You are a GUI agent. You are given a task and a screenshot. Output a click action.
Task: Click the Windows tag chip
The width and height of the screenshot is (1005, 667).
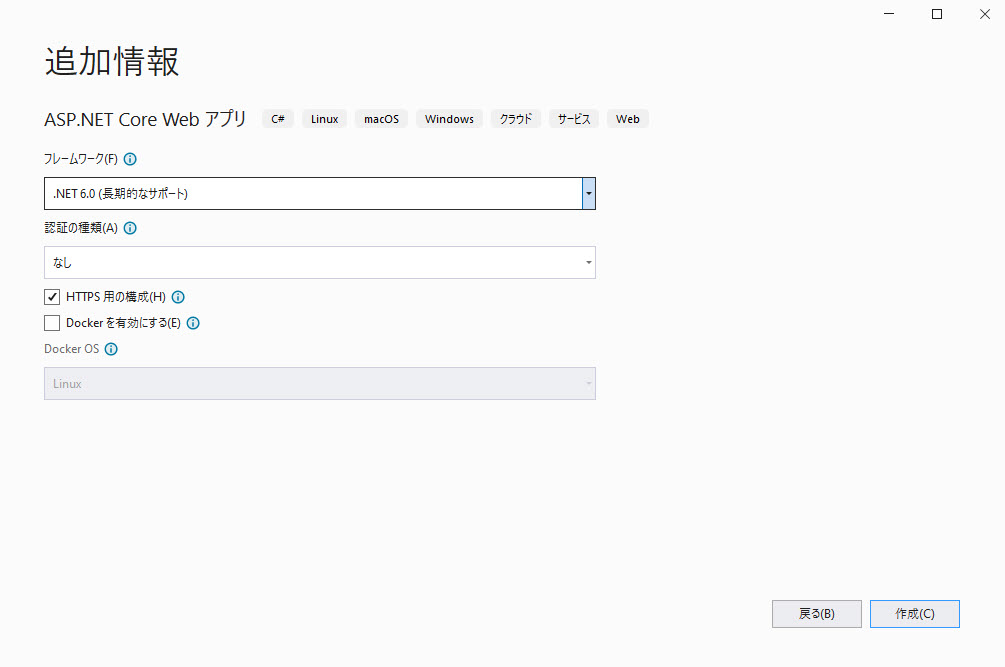click(449, 119)
